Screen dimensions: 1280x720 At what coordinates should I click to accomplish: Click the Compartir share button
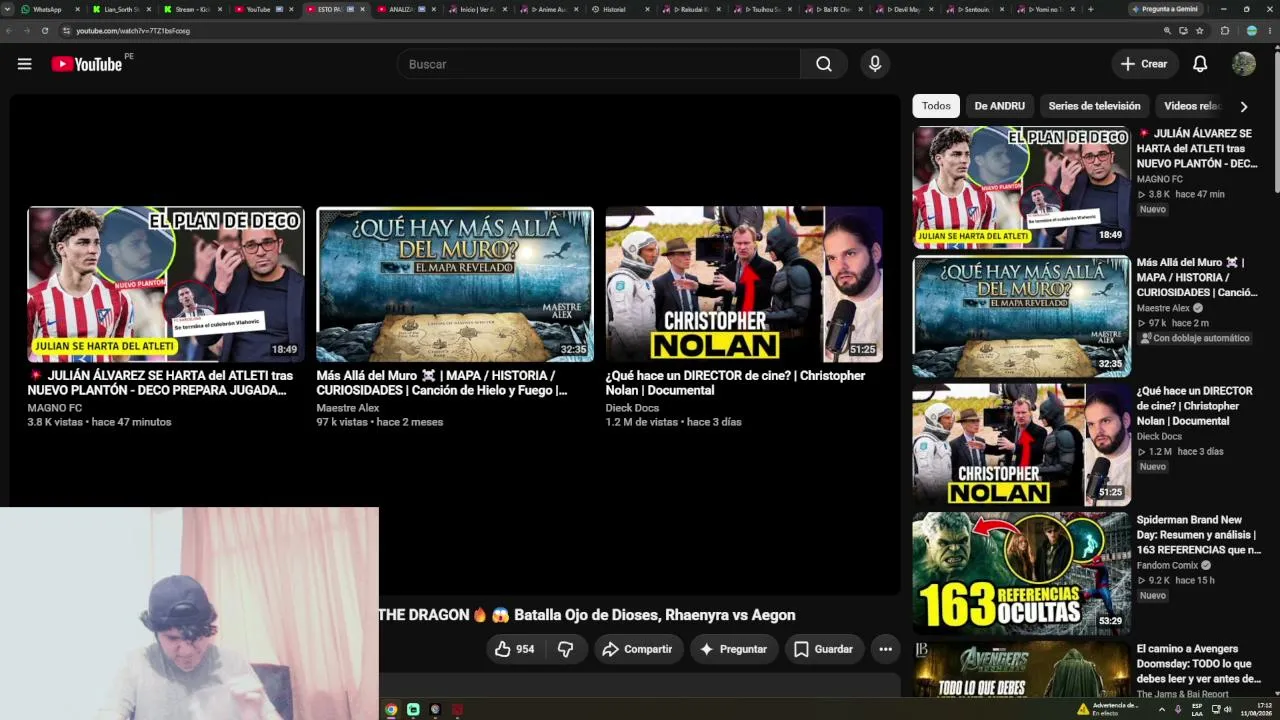pyautogui.click(x=636, y=649)
